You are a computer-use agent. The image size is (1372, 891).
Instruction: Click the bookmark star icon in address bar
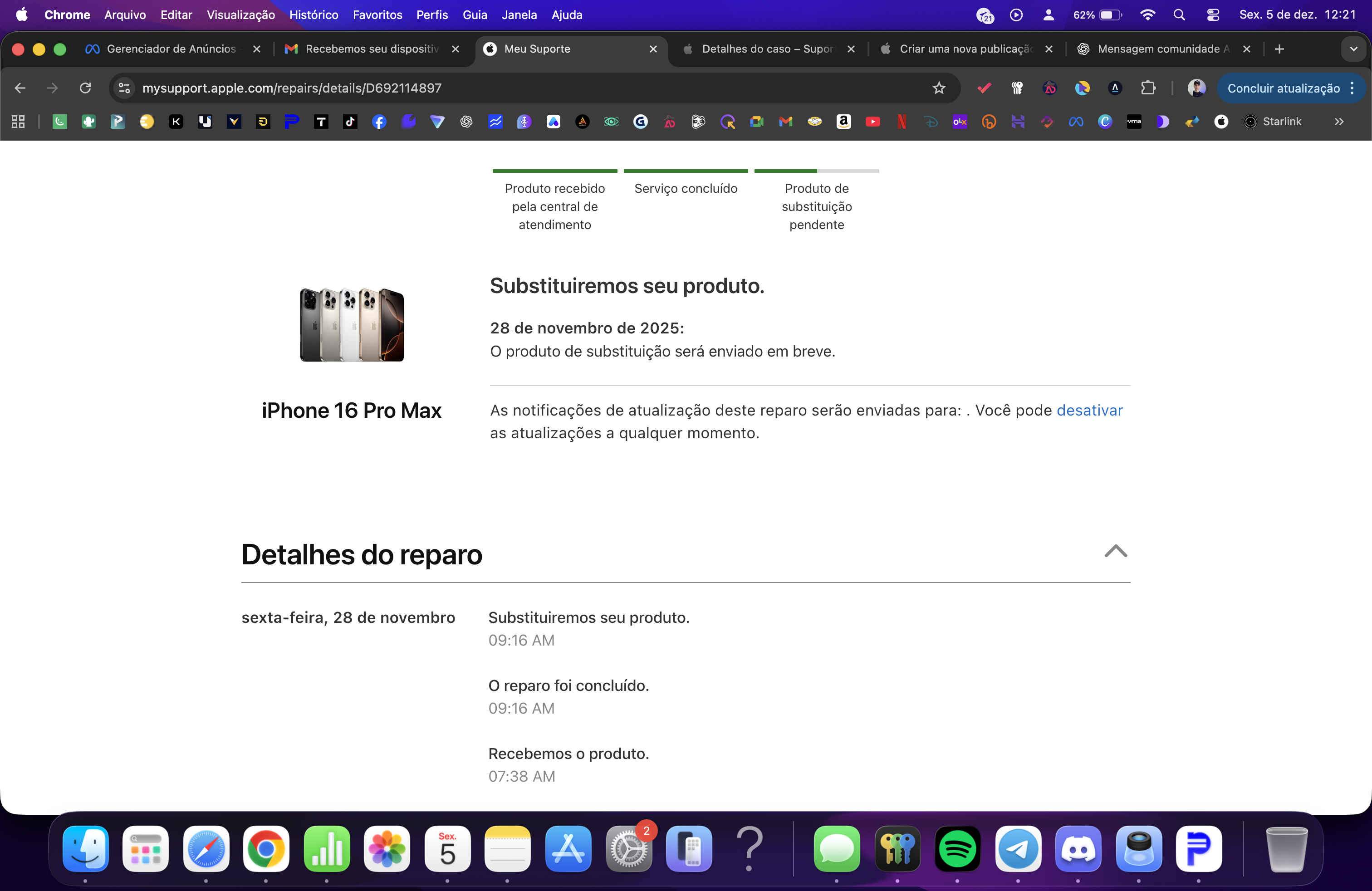(x=939, y=88)
